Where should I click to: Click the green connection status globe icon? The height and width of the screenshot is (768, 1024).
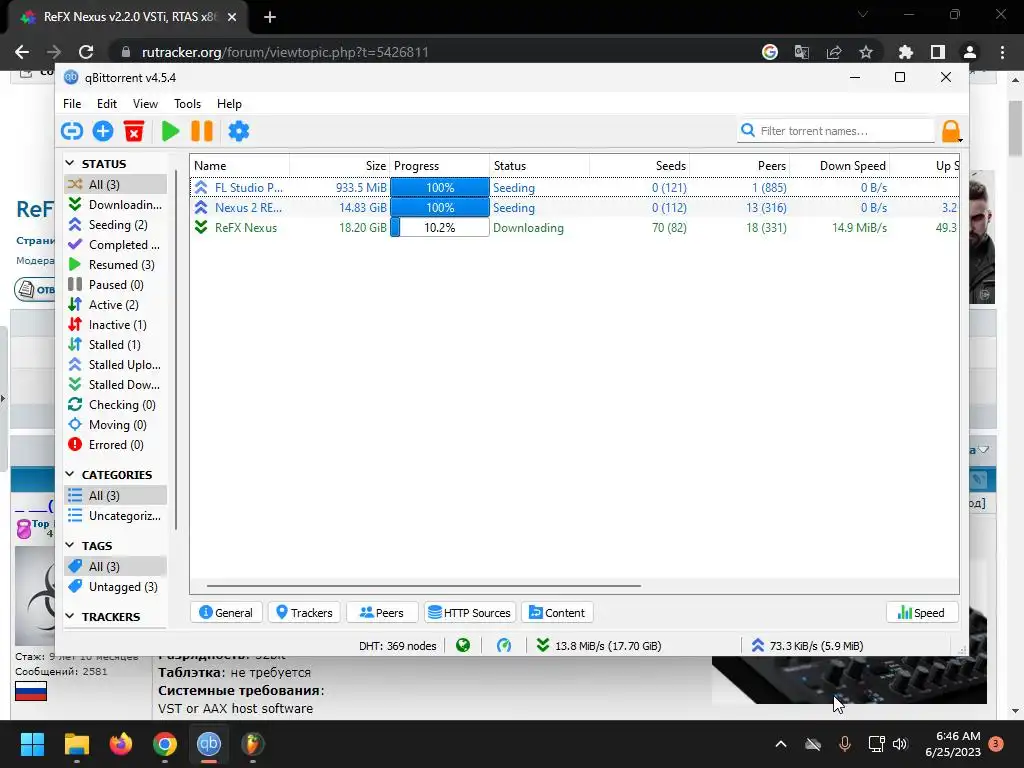pos(463,645)
